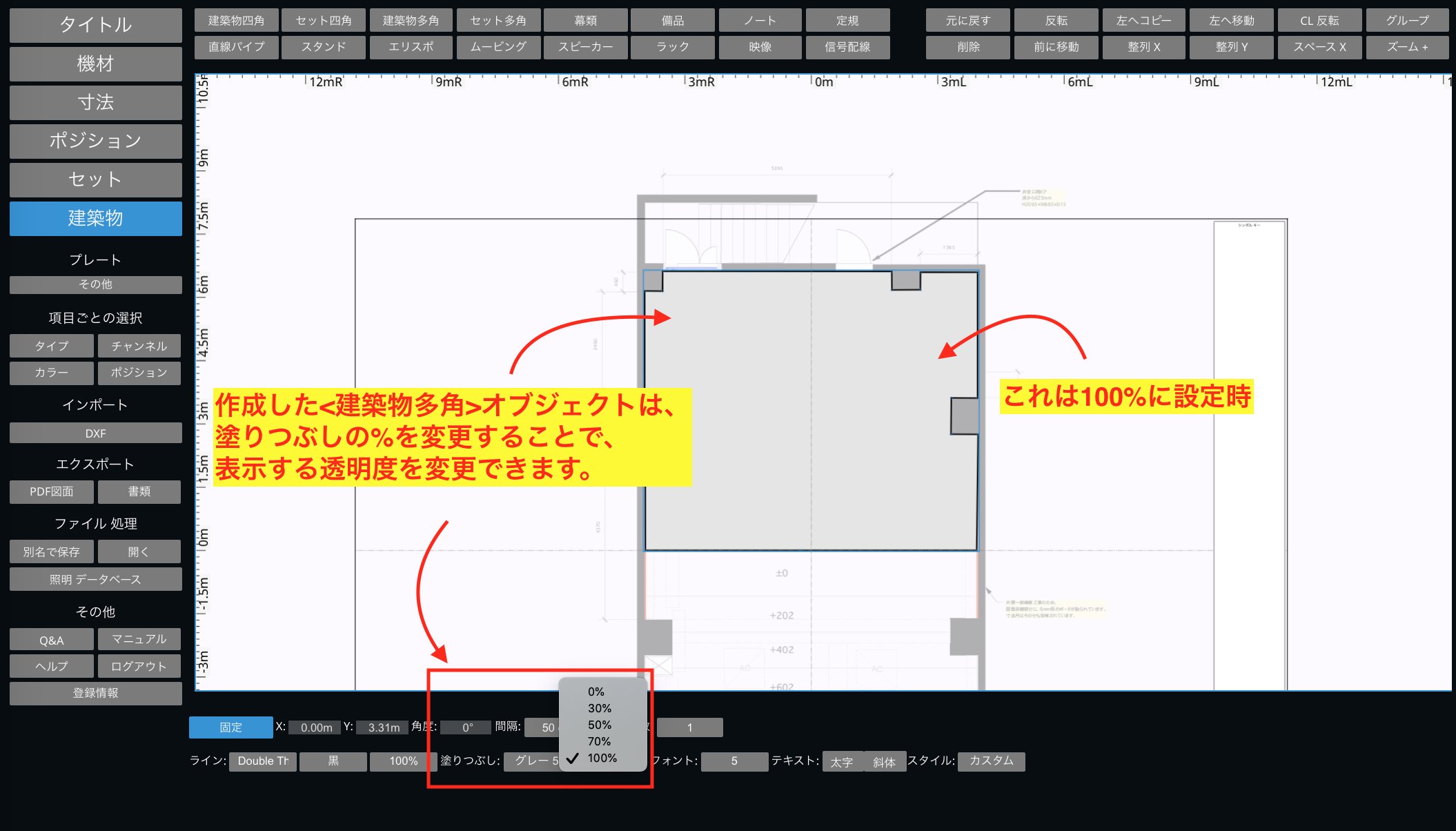
Task: Toggle 太字 bold text
Action: pyautogui.click(x=842, y=762)
